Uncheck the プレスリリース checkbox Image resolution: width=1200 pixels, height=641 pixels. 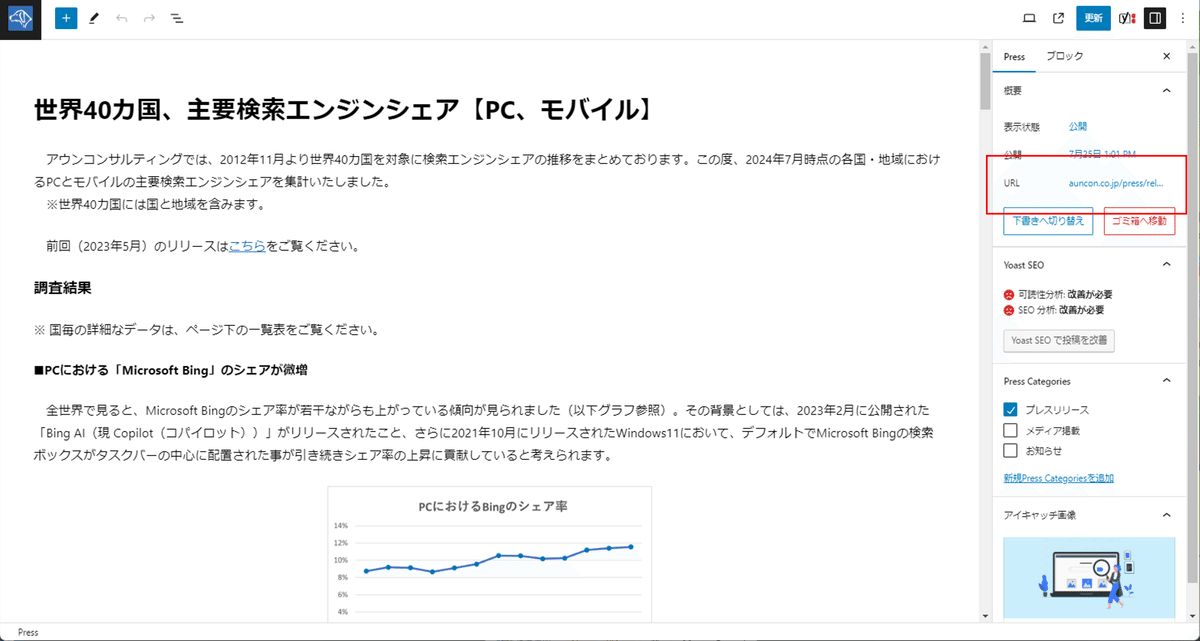pyautogui.click(x=1010, y=410)
